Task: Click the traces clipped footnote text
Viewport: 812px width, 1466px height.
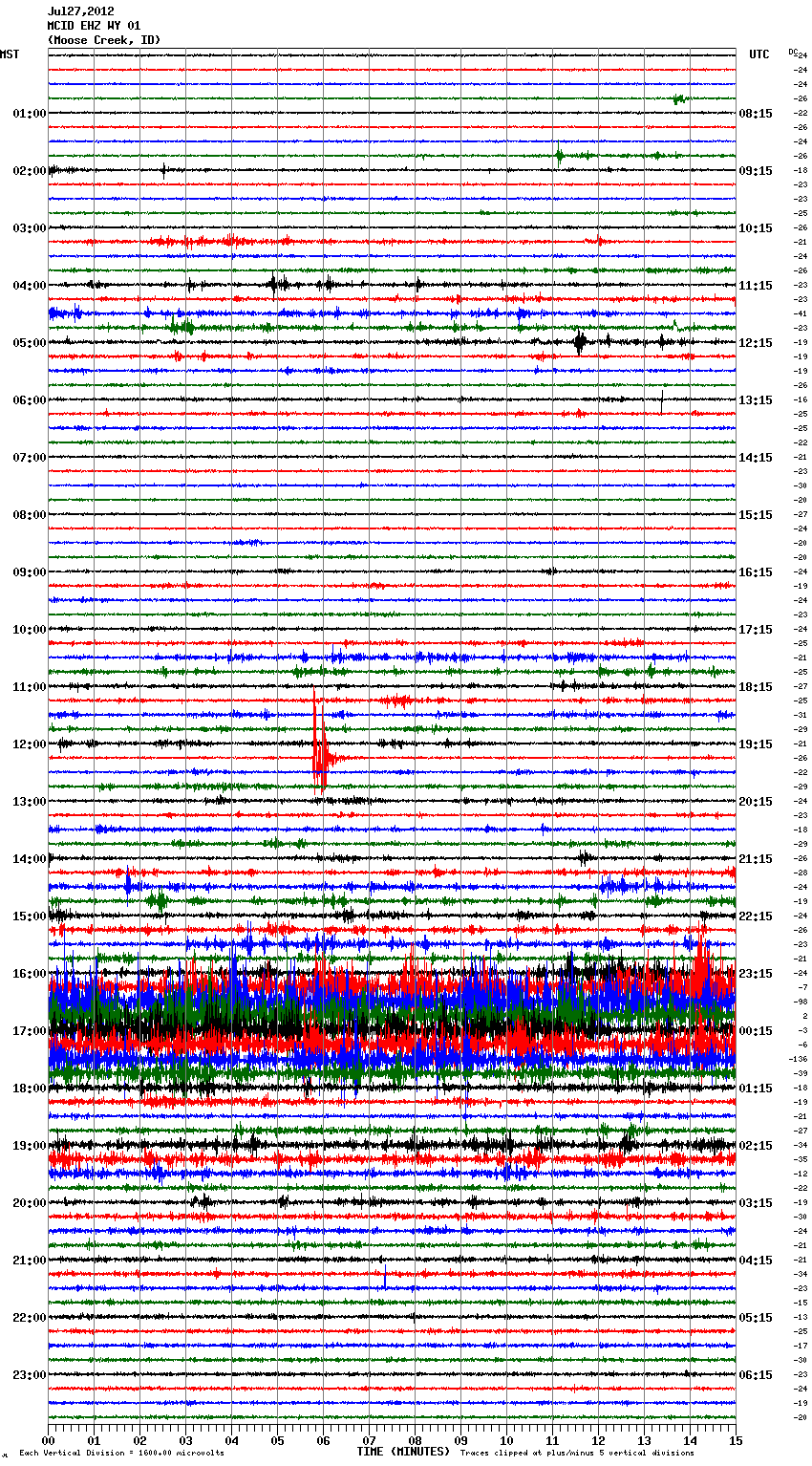Action: click(x=577, y=1453)
